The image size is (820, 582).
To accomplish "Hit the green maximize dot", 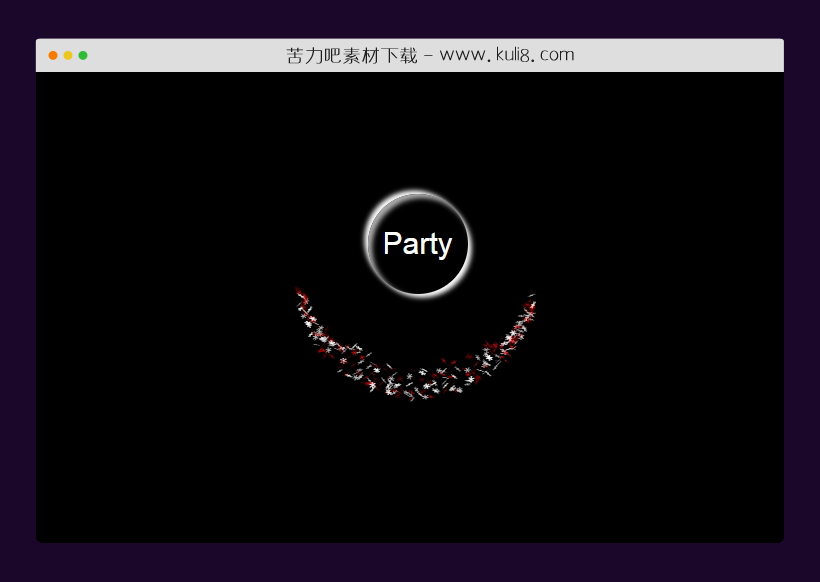I will point(83,55).
